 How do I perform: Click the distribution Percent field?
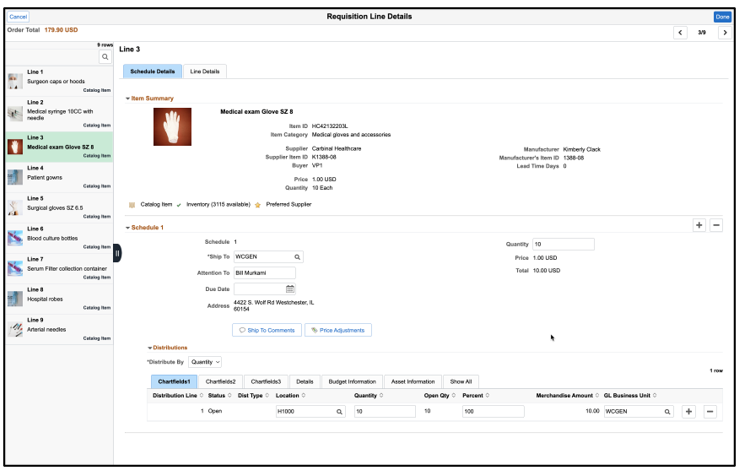pos(493,412)
